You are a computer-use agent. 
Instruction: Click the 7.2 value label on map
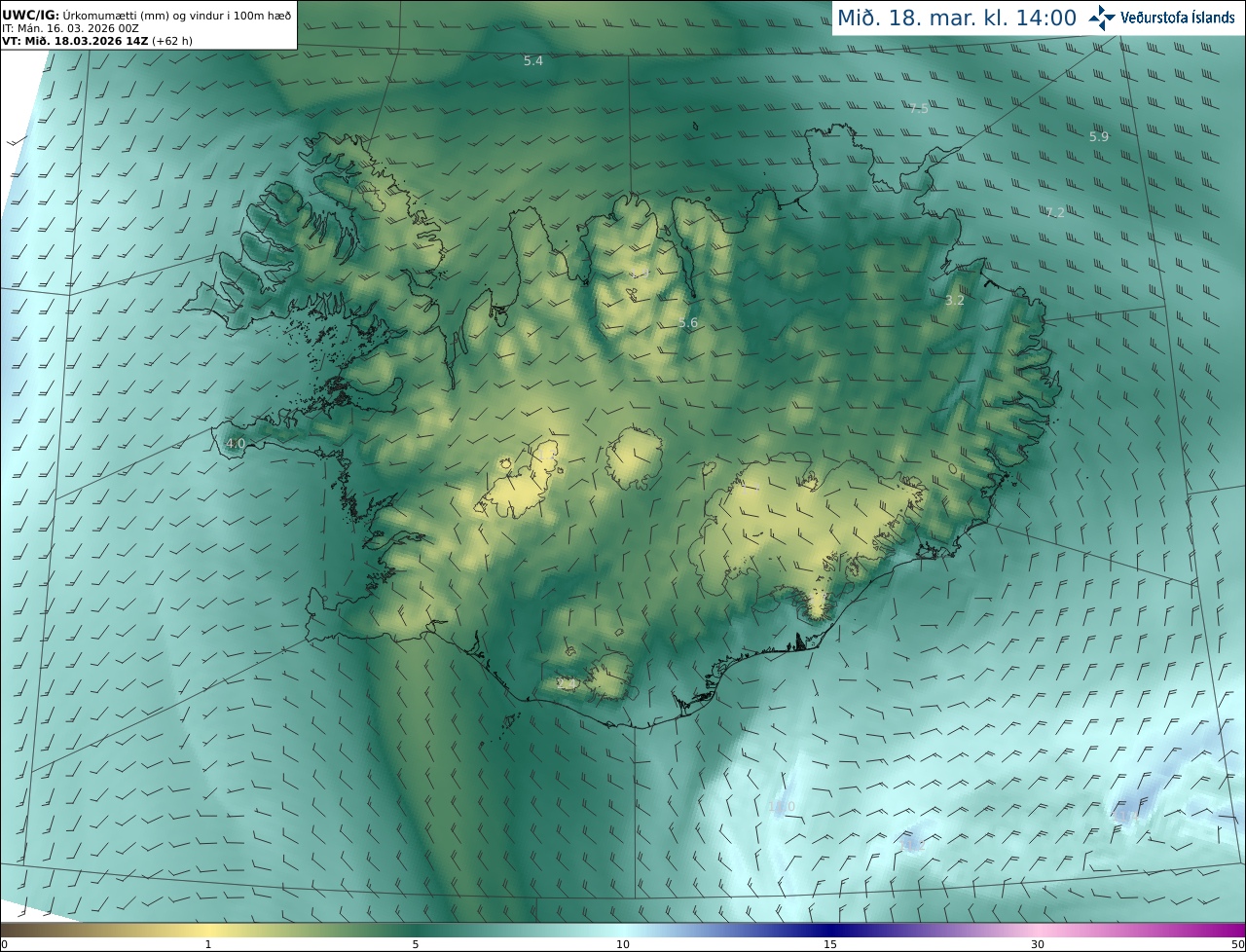1055,212
